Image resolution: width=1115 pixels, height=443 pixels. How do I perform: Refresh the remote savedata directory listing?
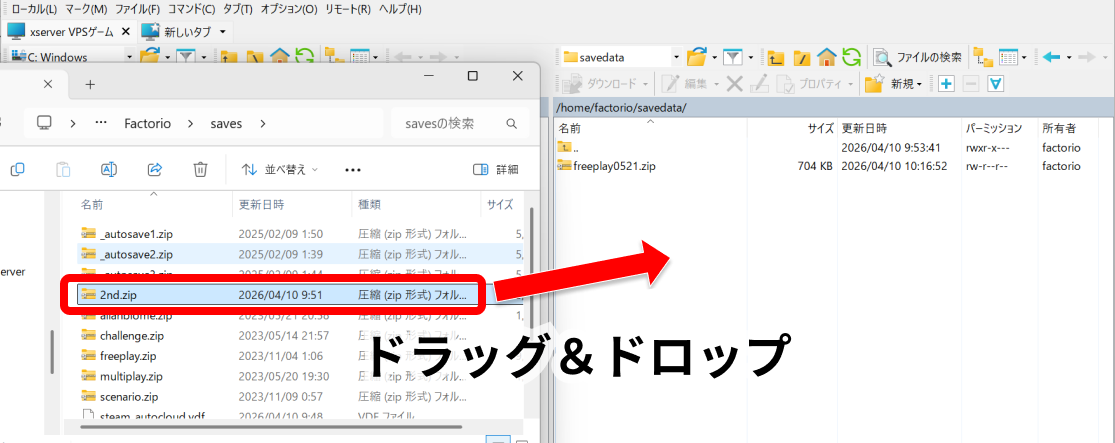click(852, 58)
